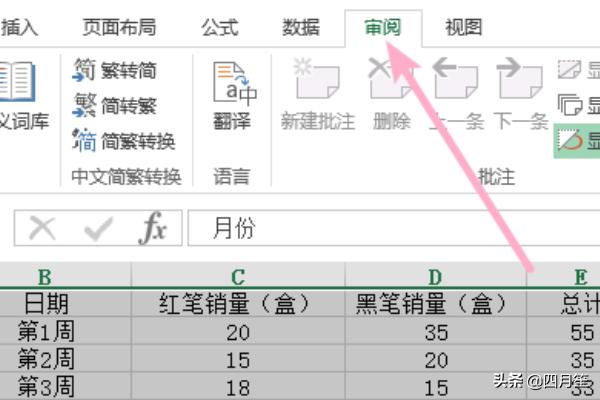Click the formula bar containing 月份

tap(394, 228)
